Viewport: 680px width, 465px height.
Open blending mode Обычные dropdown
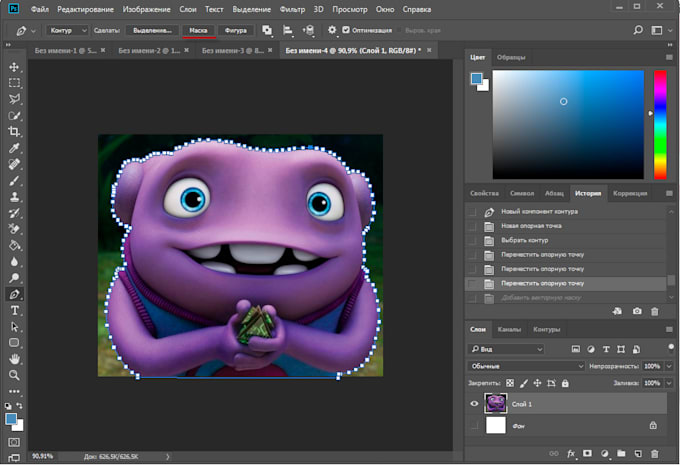pyautogui.click(x=526, y=366)
